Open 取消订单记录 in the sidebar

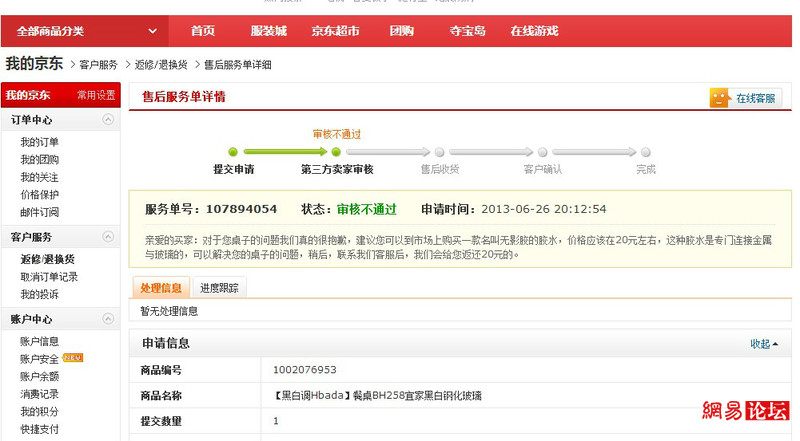[x=49, y=277]
